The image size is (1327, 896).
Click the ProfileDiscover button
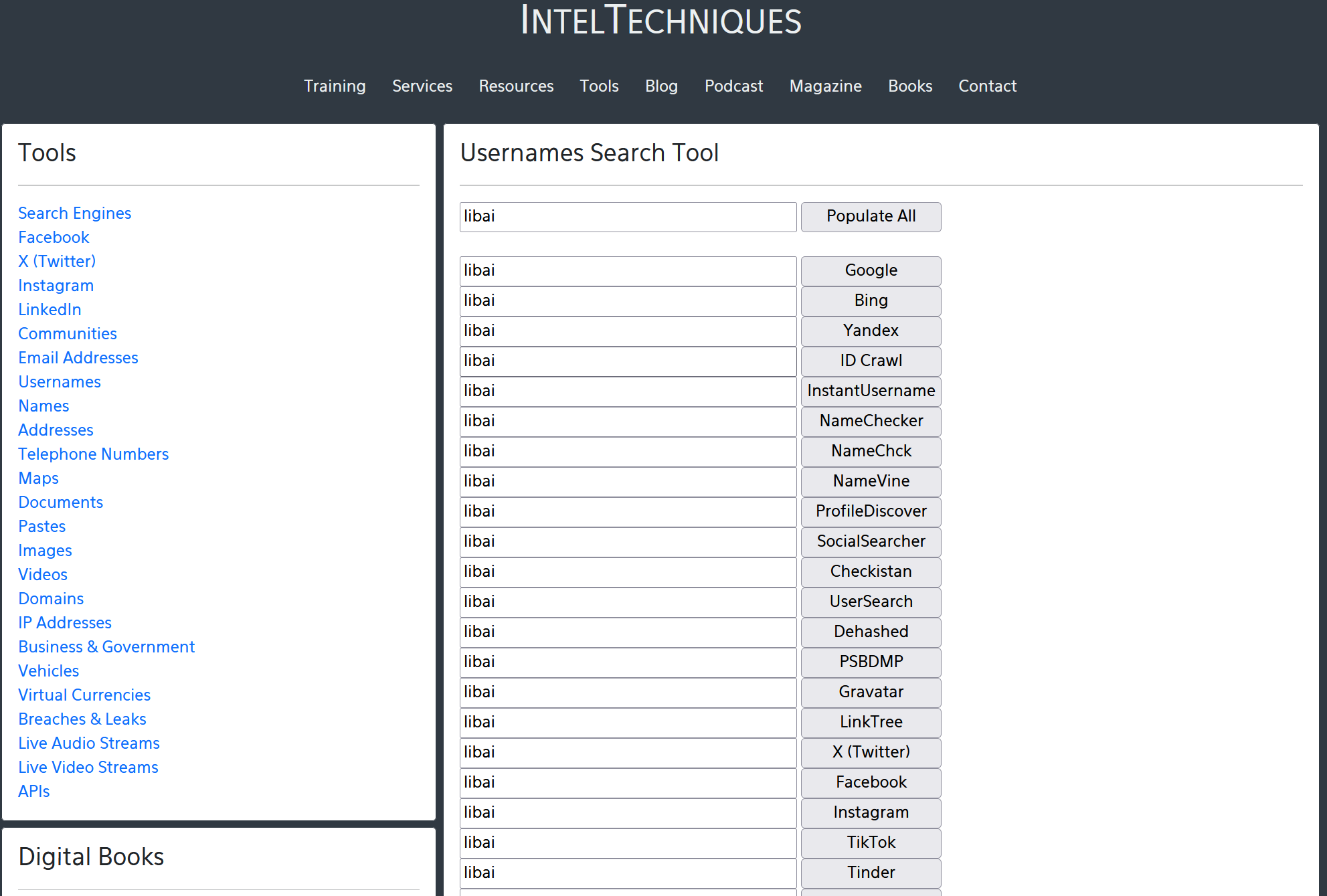[x=871, y=512]
